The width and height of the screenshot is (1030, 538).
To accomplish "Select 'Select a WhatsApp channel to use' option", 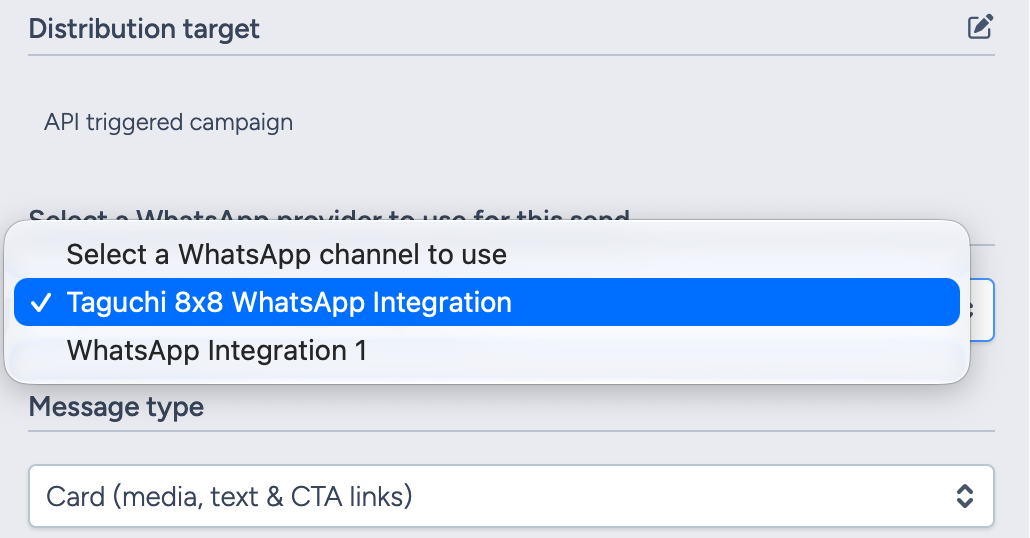I will [487, 254].
